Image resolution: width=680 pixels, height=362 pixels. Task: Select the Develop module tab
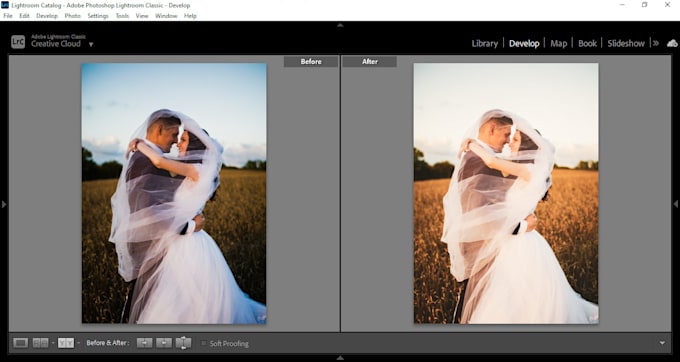pos(524,43)
